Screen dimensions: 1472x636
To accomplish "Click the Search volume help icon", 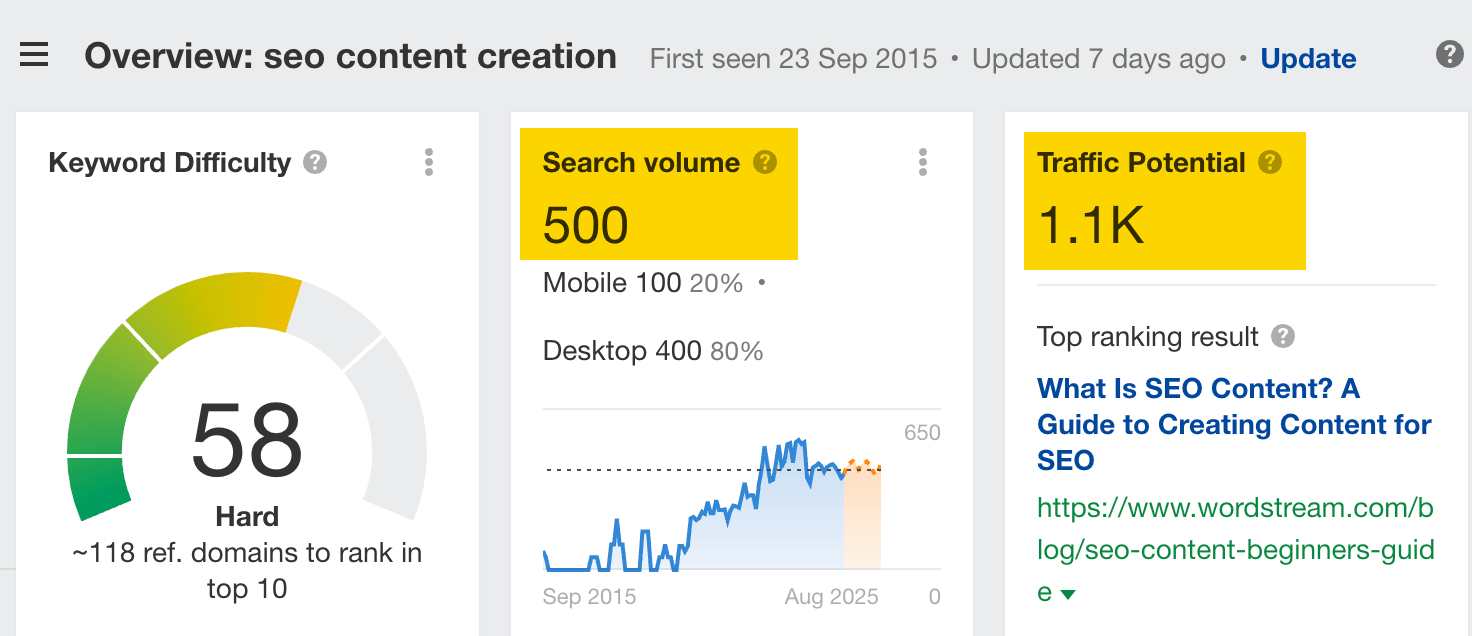I will point(765,162).
